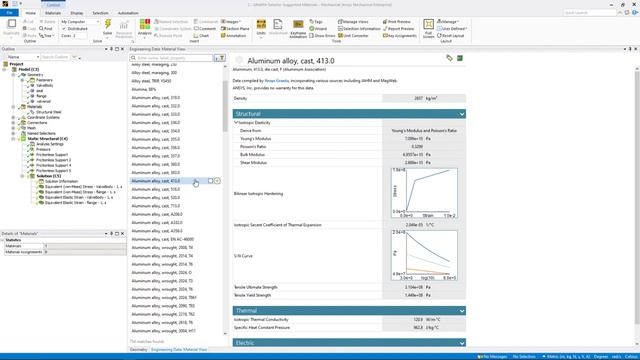Screen dimensions: 640x360
Task: Click the material list scrollbar thumb
Action: pyautogui.click(x=224, y=106)
